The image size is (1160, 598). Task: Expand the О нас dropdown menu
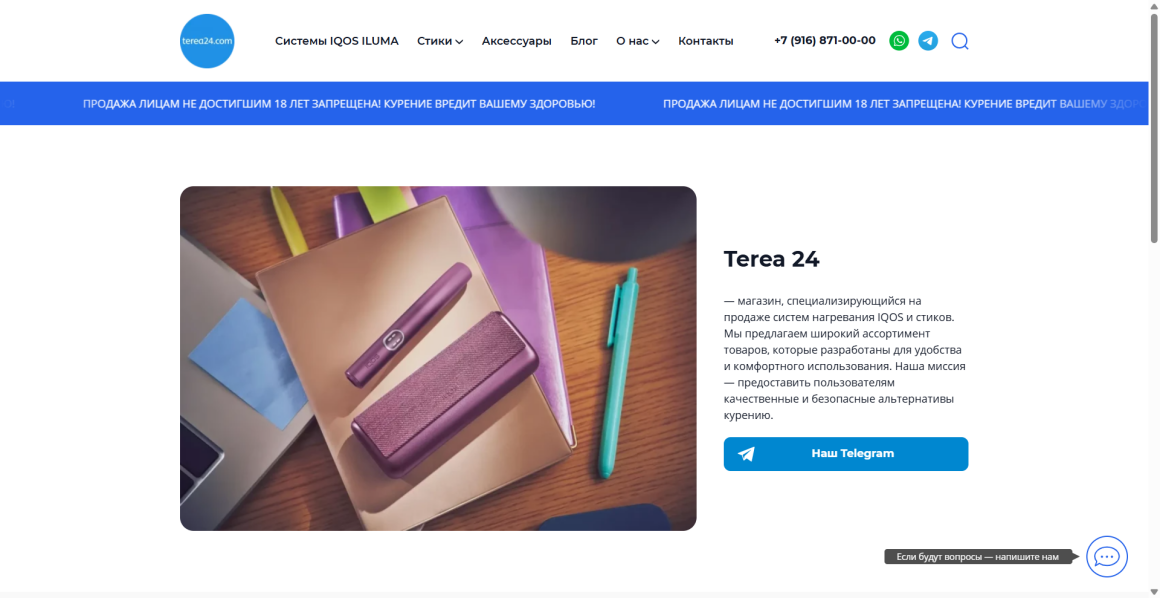point(638,41)
